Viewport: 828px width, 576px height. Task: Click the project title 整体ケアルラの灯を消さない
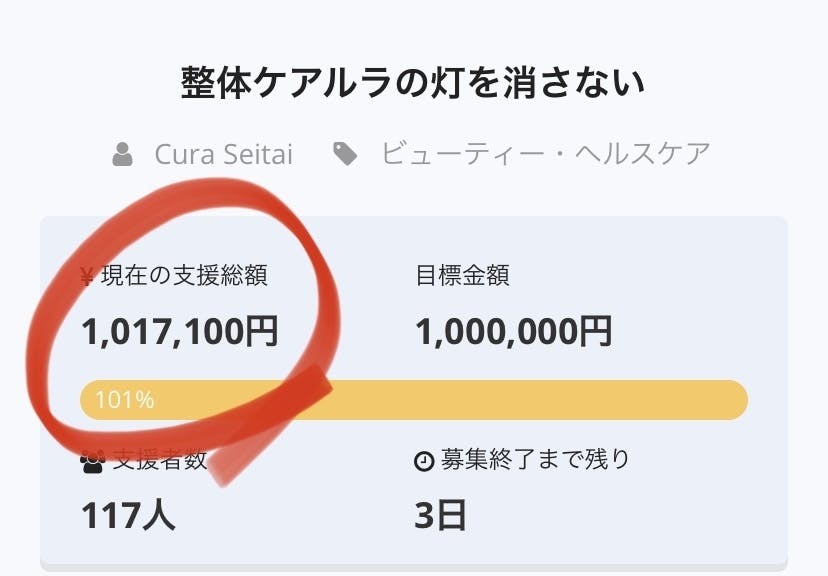[413, 83]
